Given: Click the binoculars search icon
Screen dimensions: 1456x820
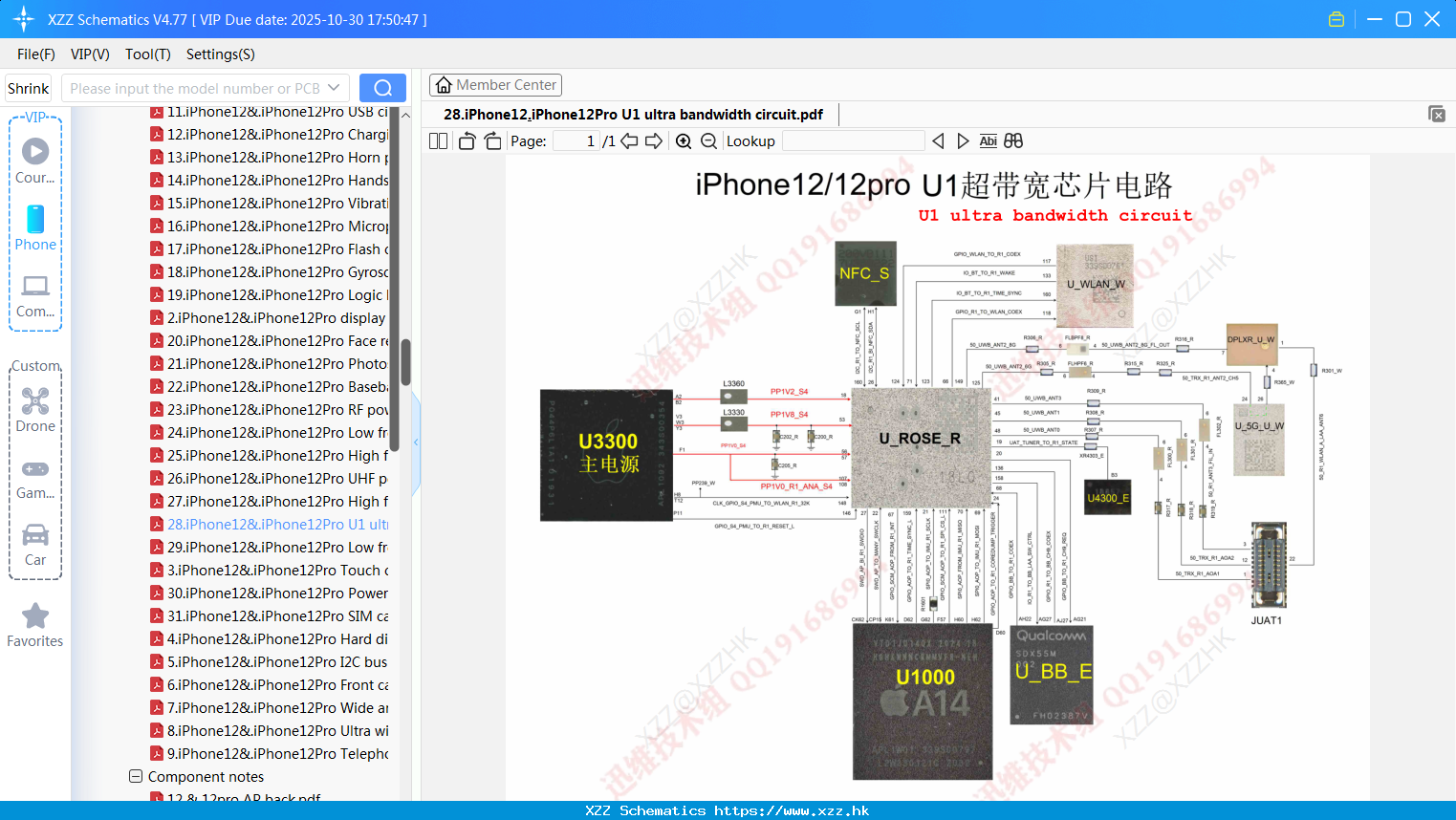Looking at the screenshot, I should (1013, 141).
